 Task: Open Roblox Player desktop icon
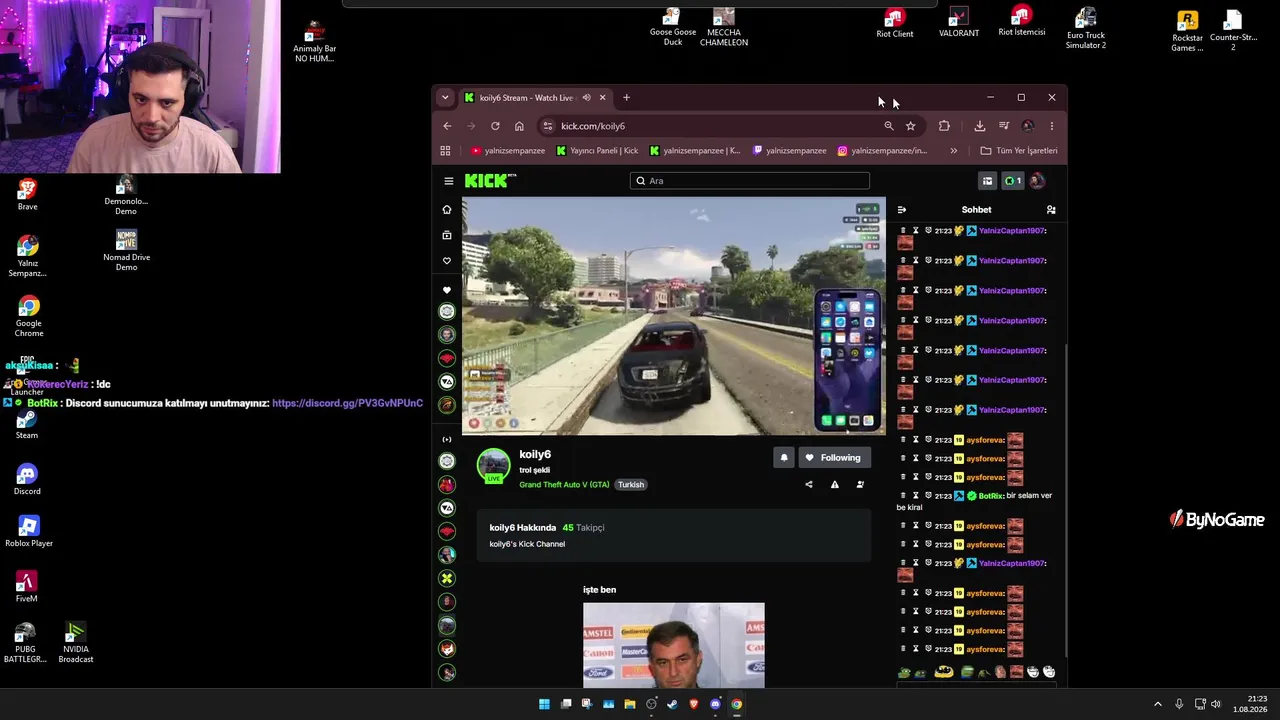point(28,531)
